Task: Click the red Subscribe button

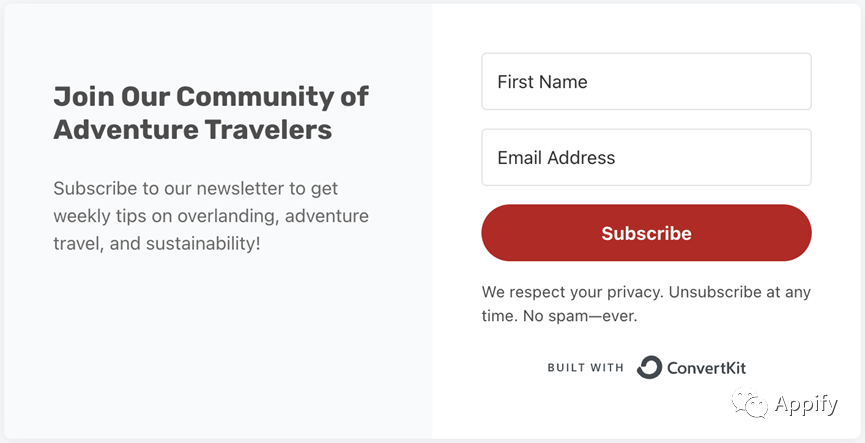Action: tap(646, 233)
